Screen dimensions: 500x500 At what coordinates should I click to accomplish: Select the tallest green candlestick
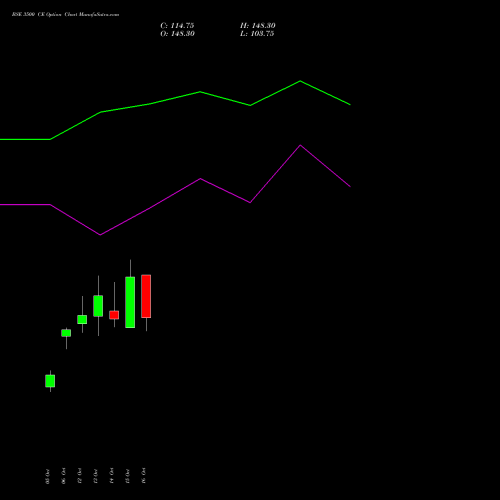click(130, 302)
